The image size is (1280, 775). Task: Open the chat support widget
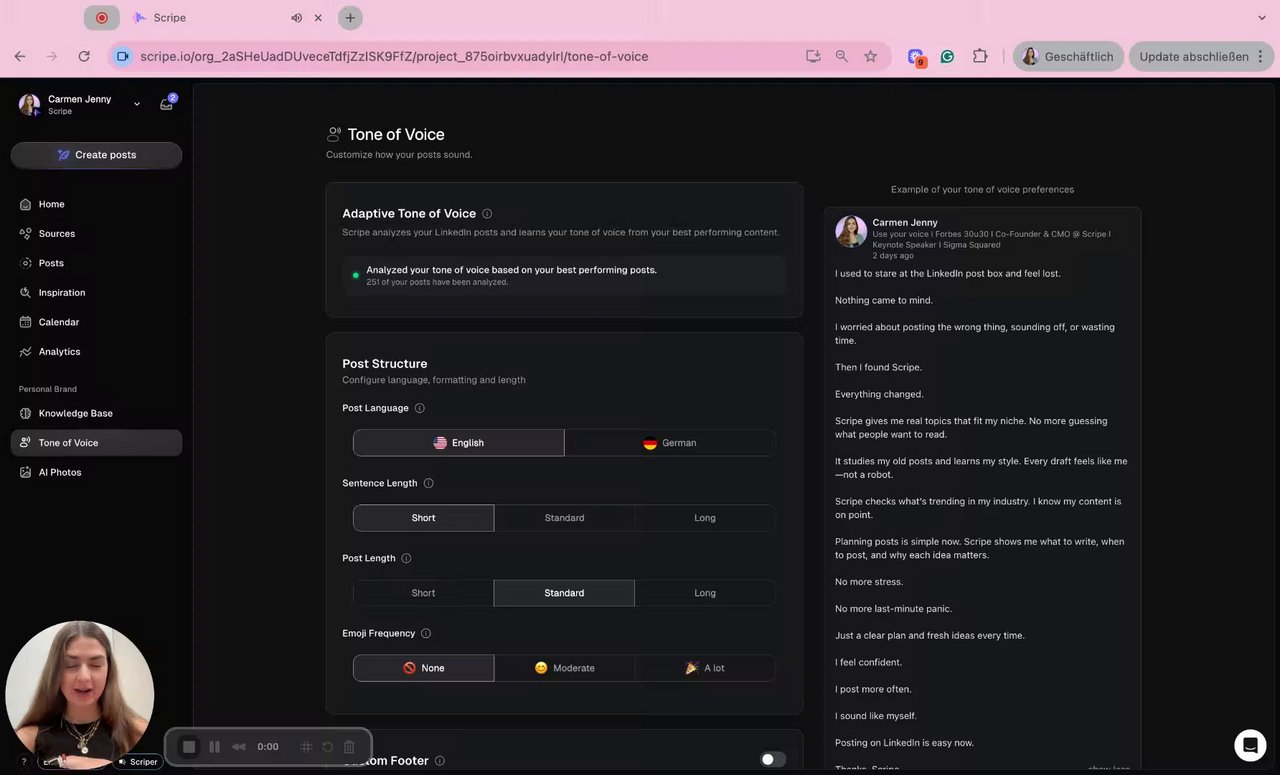pos(1250,745)
